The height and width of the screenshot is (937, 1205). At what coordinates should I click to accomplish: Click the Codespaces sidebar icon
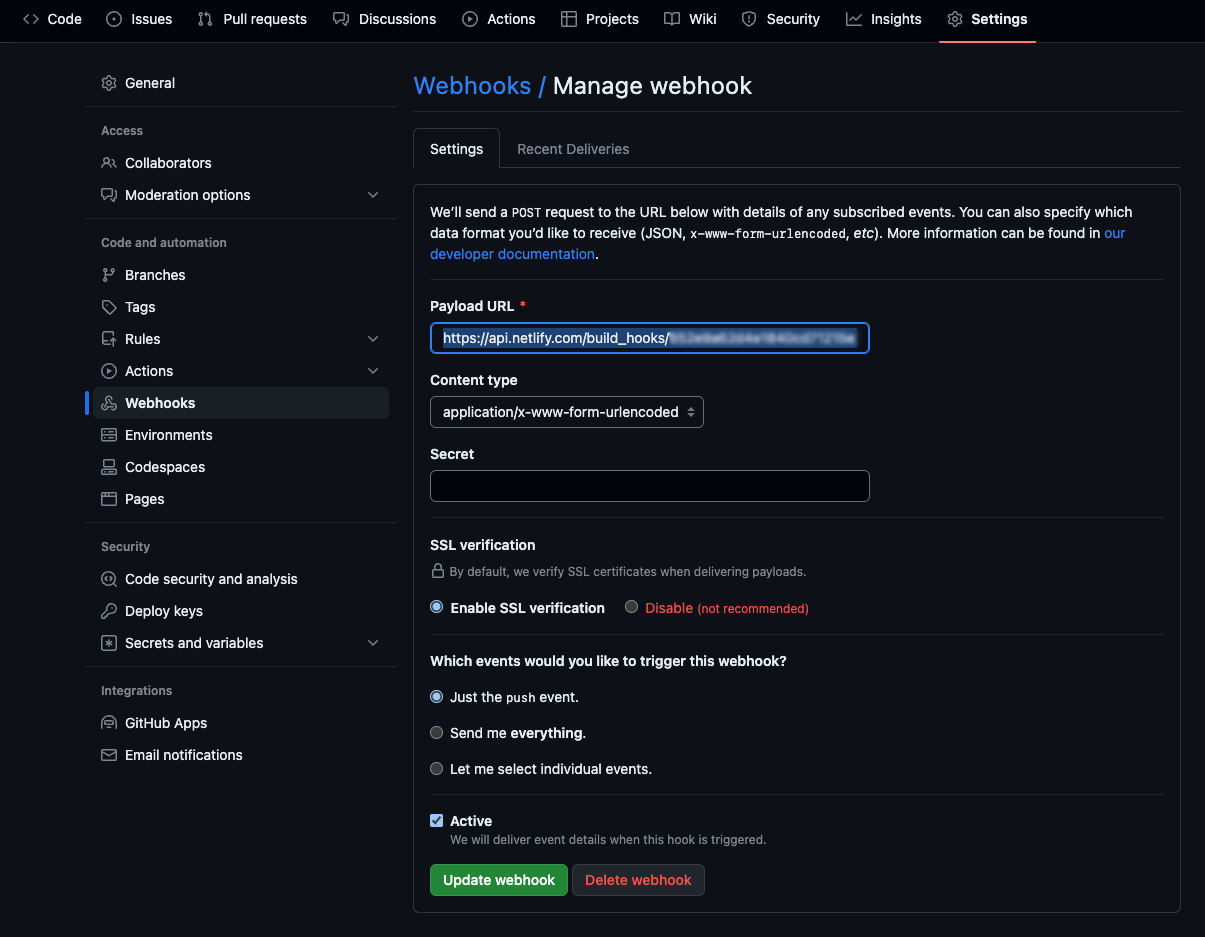[x=108, y=467]
